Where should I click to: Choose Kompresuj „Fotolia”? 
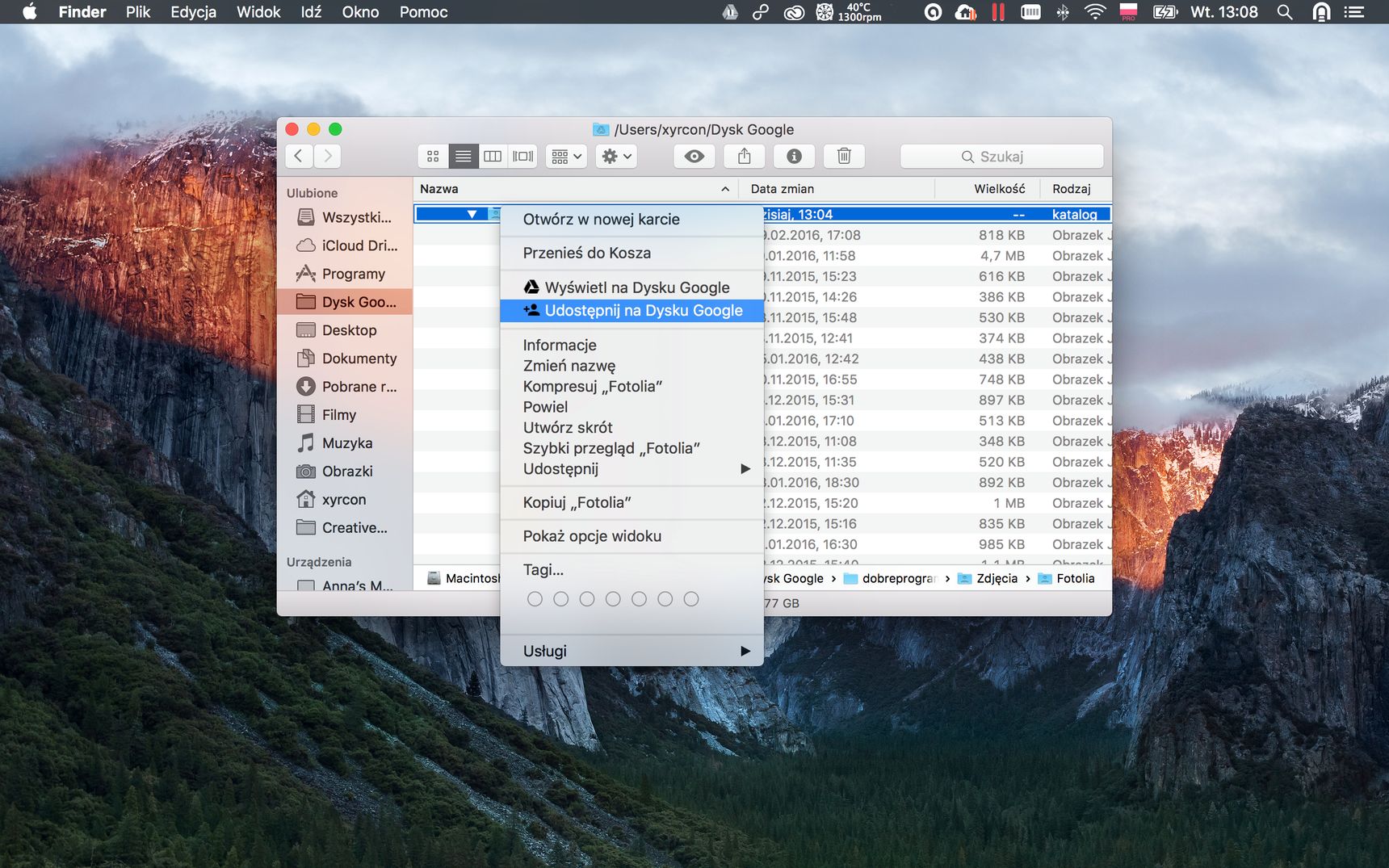tap(632, 387)
